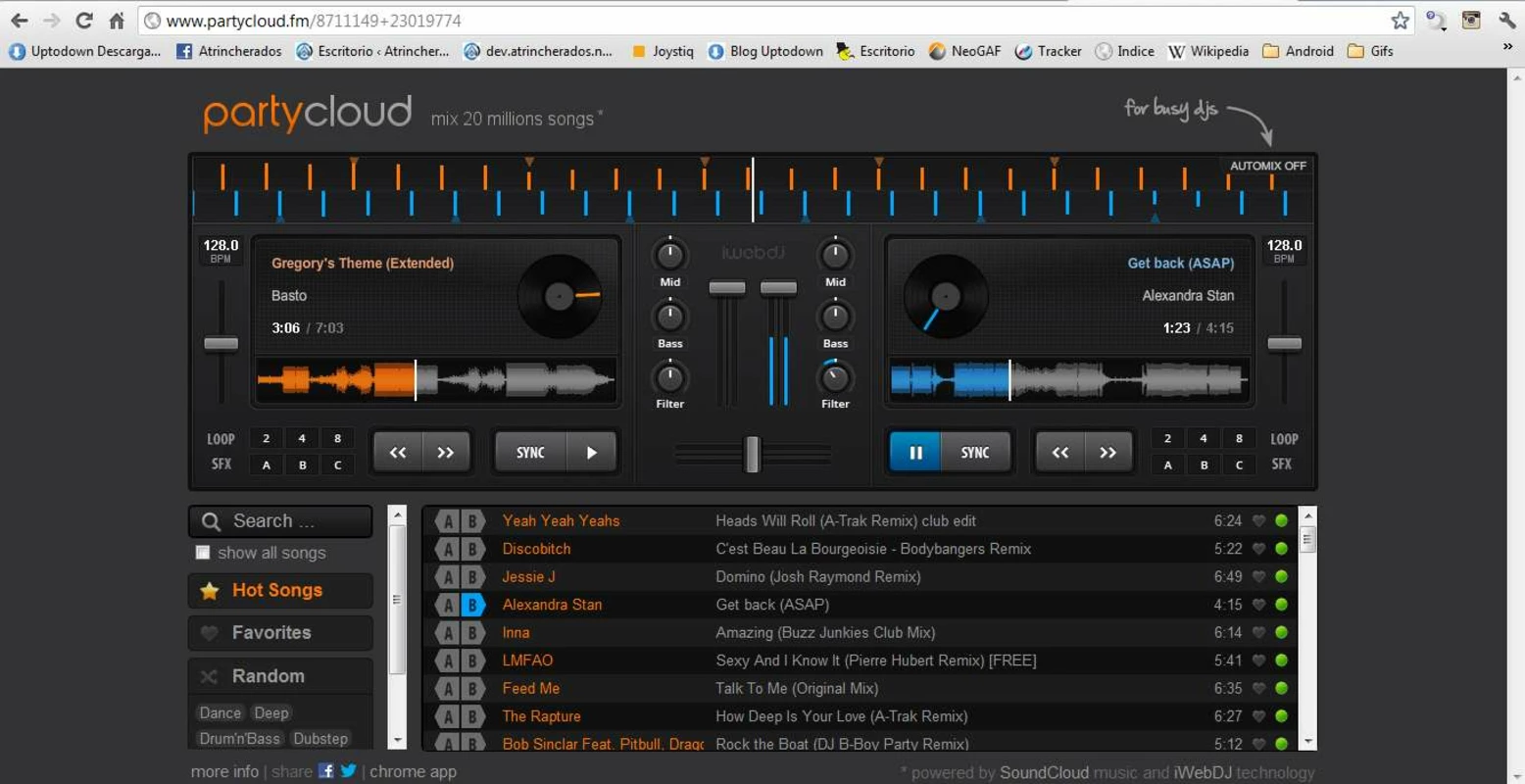Image resolution: width=1525 pixels, height=784 pixels.
Task: Click in the song Search field
Action: pos(280,521)
